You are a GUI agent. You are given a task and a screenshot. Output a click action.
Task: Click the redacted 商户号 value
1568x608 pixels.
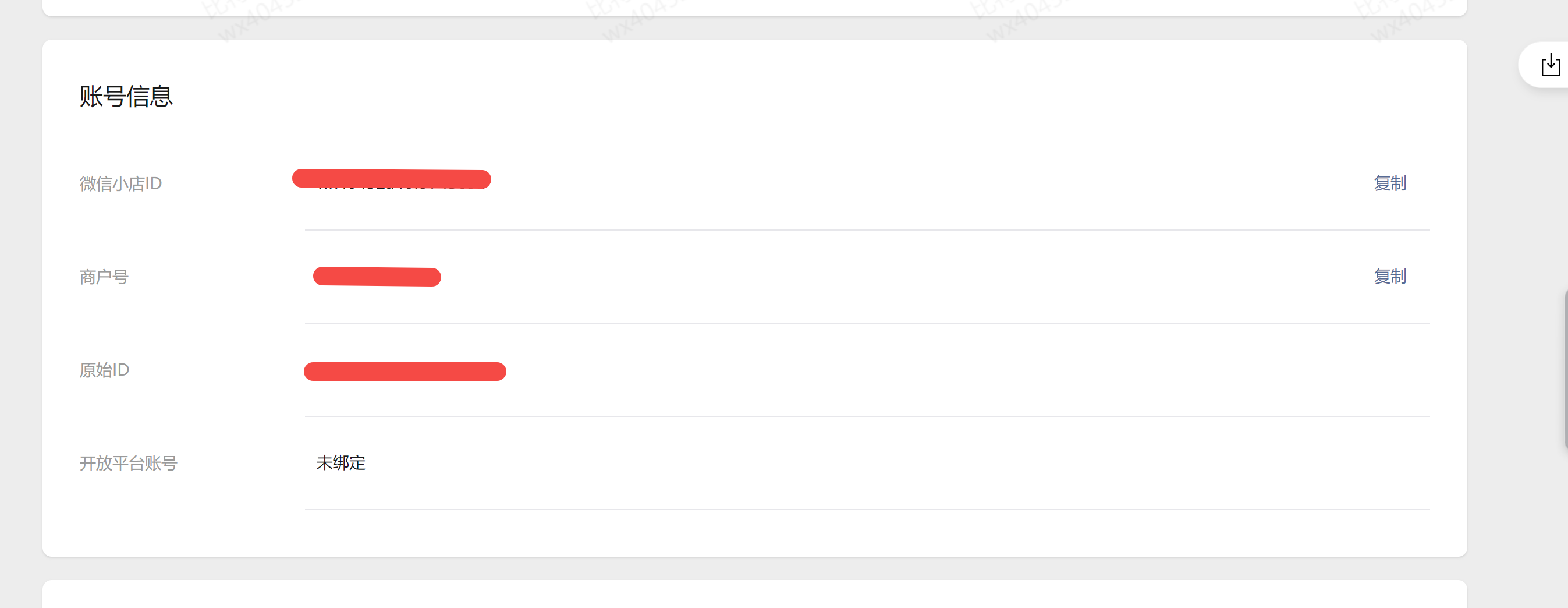coord(377,277)
